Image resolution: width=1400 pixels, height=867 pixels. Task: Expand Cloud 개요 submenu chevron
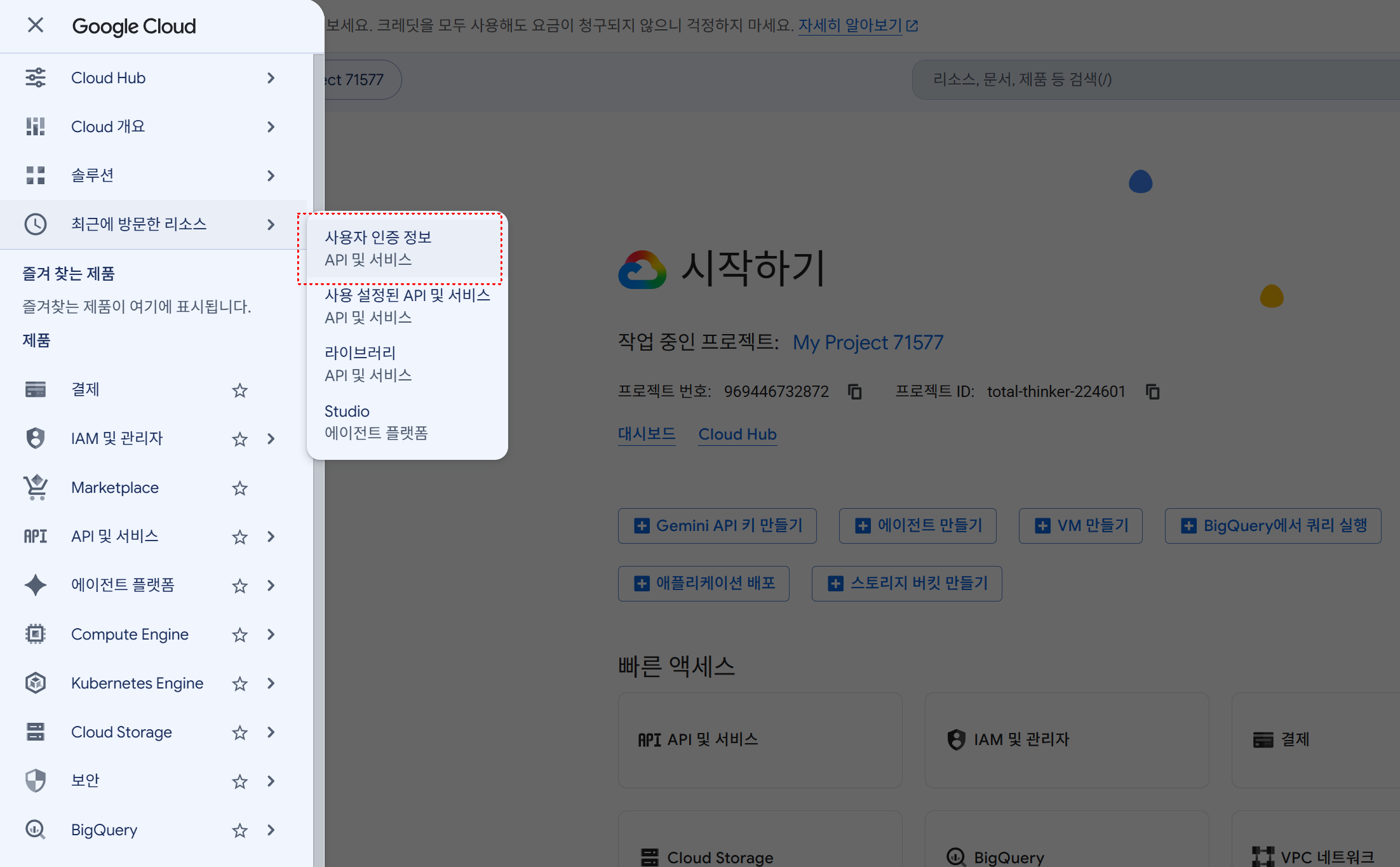click(271, 127)
